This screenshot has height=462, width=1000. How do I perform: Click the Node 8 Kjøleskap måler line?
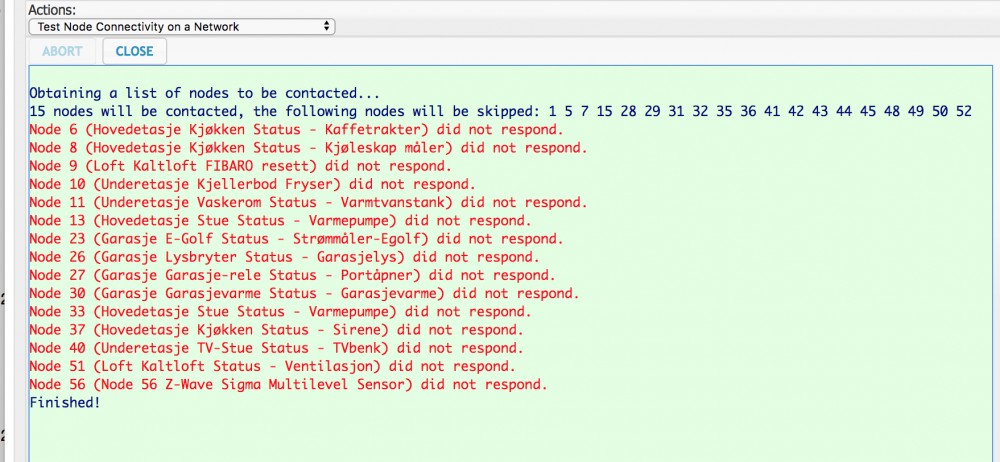pyautogui.click(x=307, y=148)
